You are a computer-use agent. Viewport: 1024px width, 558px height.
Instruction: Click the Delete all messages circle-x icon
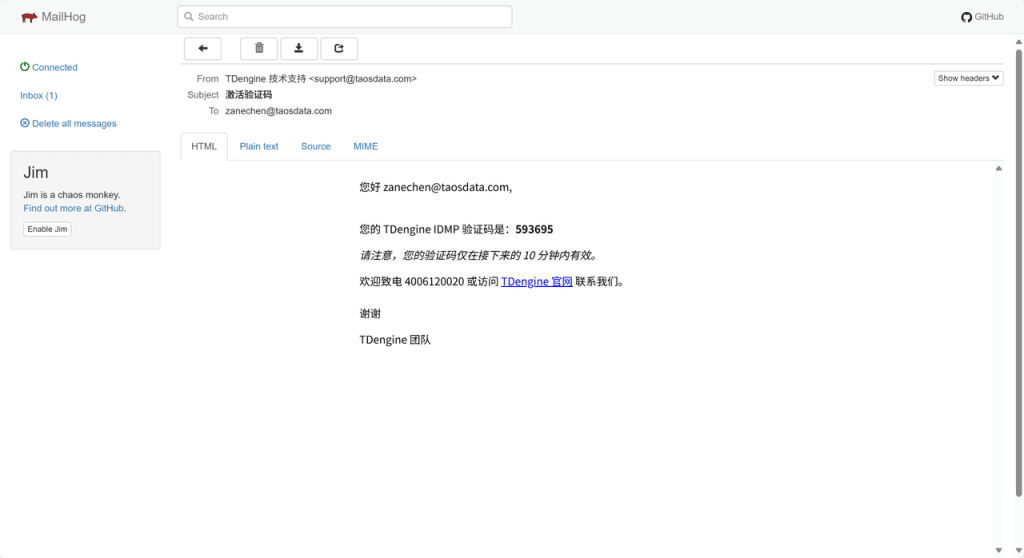tap(25, 123)
